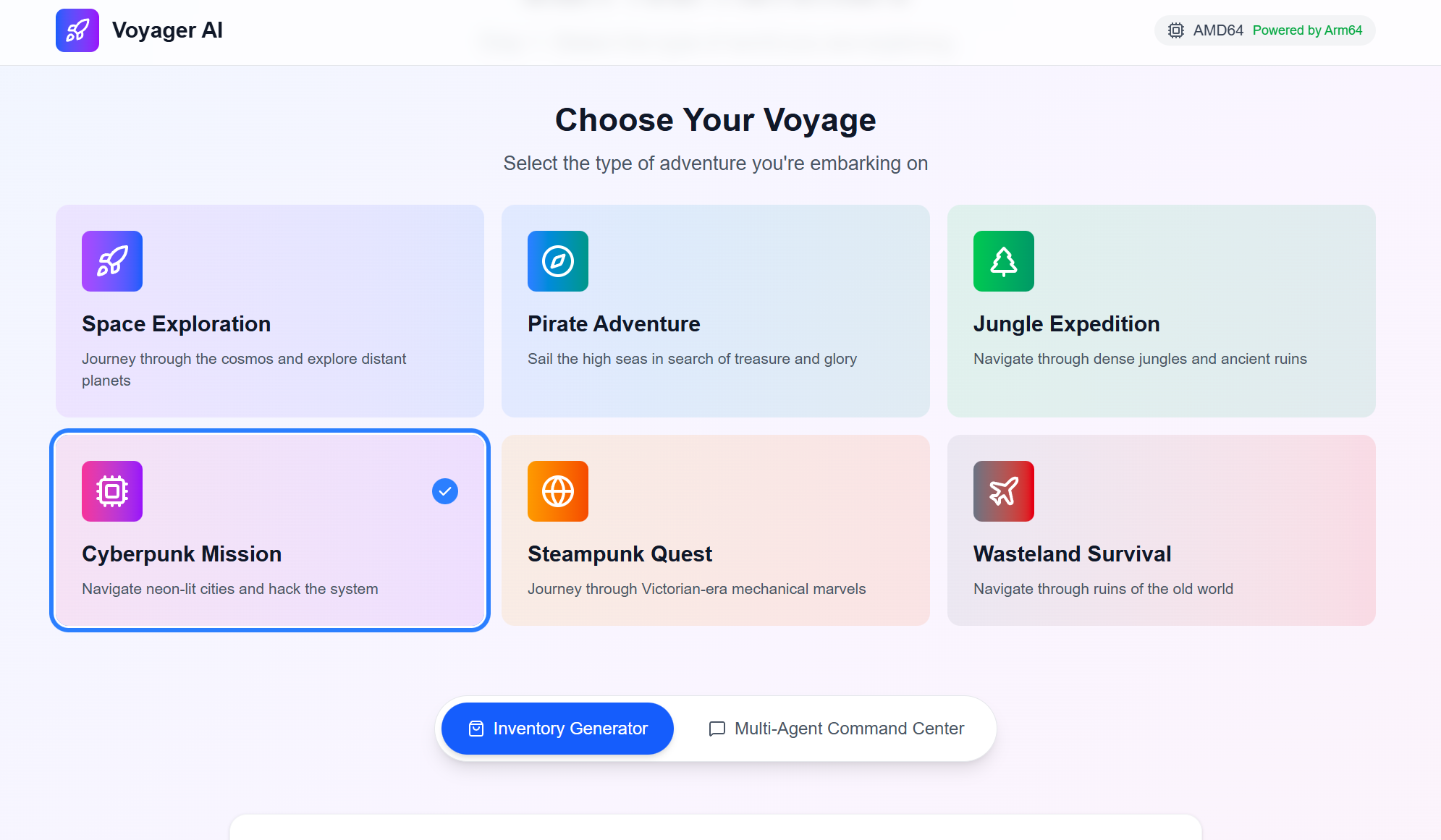1441x840 pixels.
Task: Click the airplane icon for Wasteland Survival
Action: [x=1004, y=491]
